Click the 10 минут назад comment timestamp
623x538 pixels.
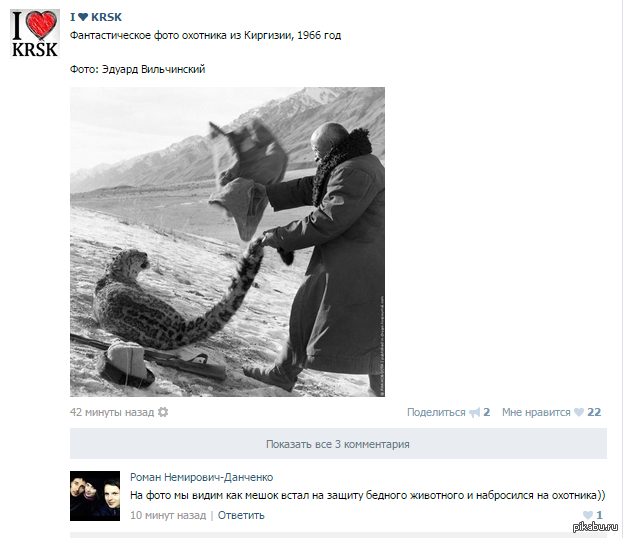click(x=168, y=515)
